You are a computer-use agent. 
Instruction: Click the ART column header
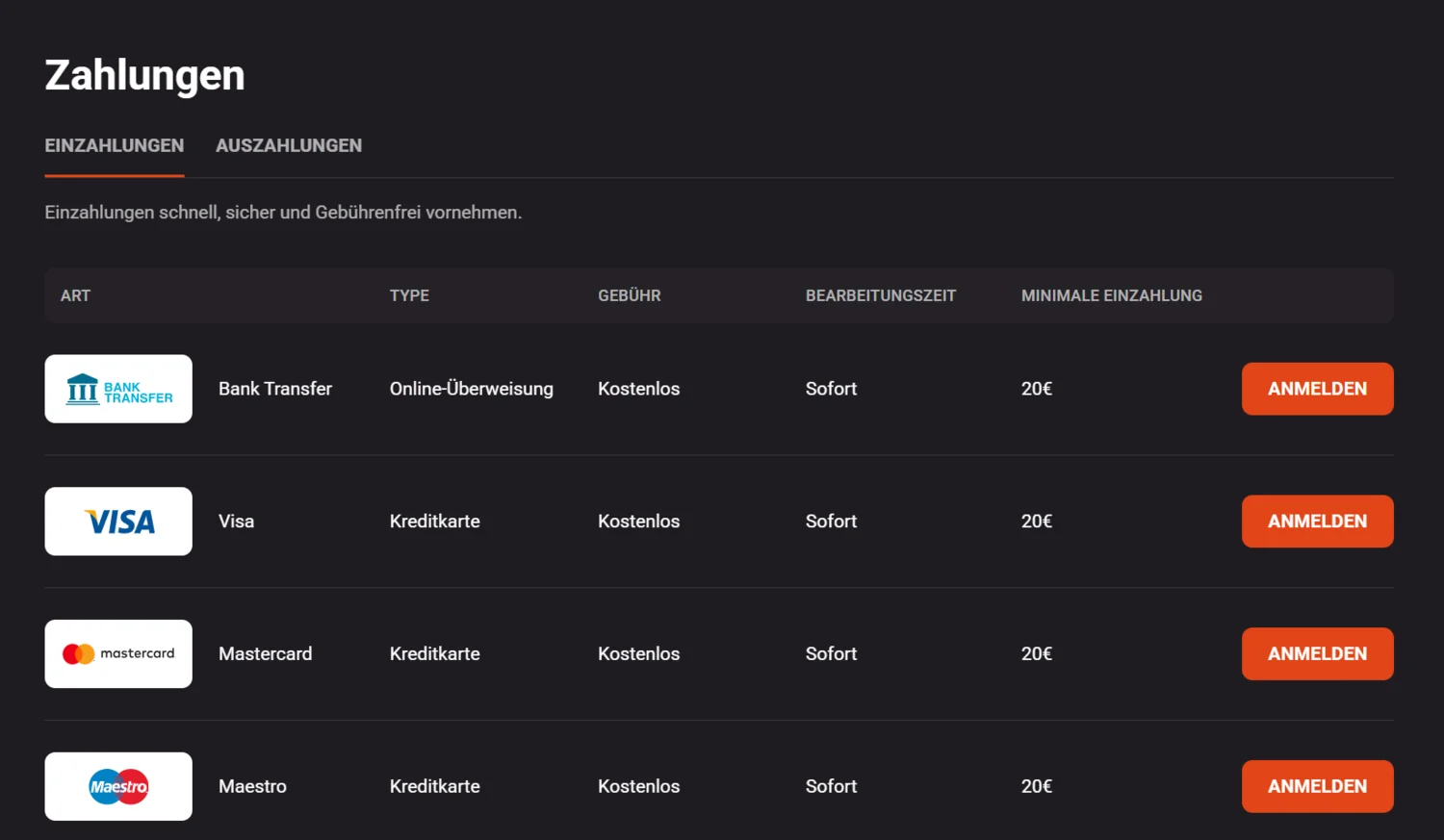pos(75,295)
